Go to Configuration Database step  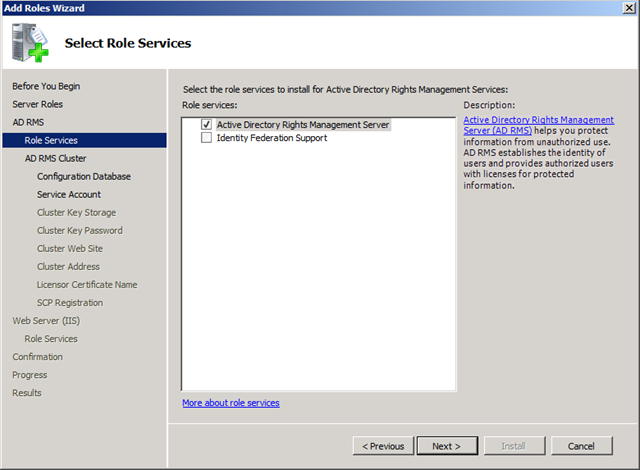coord(84,176)
